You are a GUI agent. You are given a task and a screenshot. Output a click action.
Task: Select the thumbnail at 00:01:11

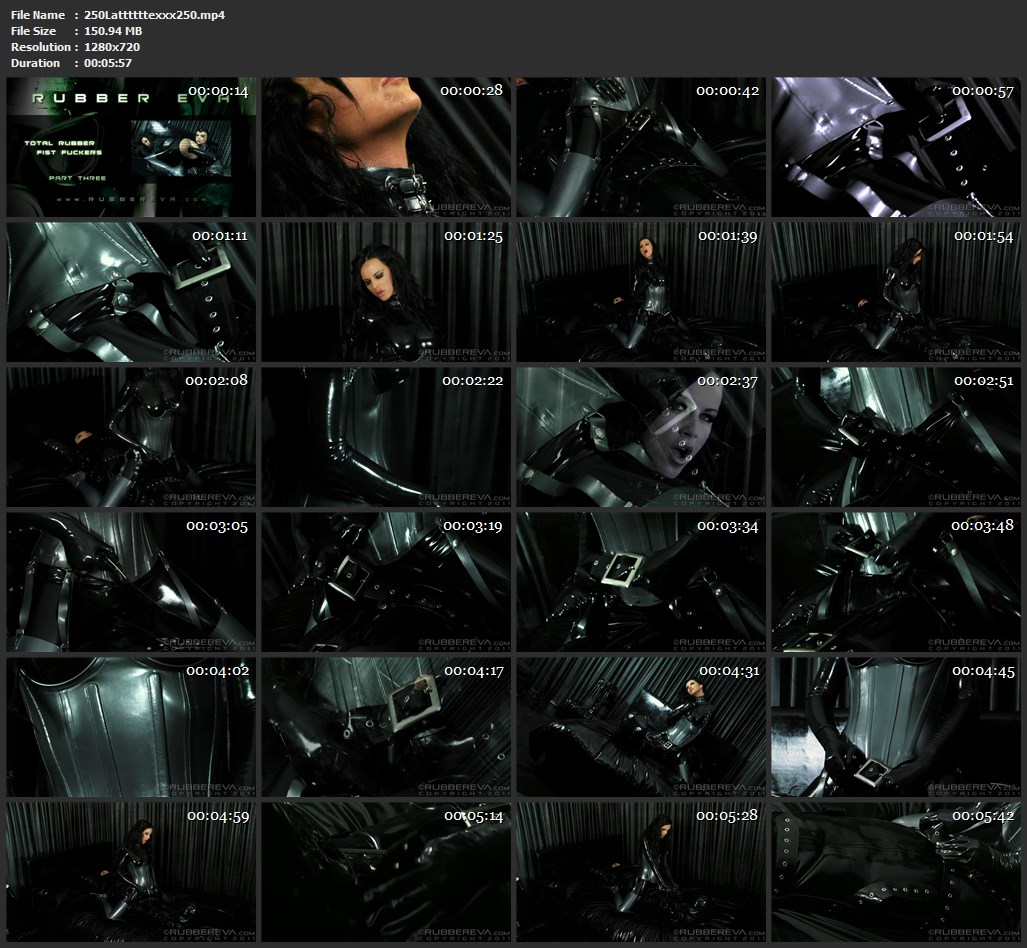point(131,292)
